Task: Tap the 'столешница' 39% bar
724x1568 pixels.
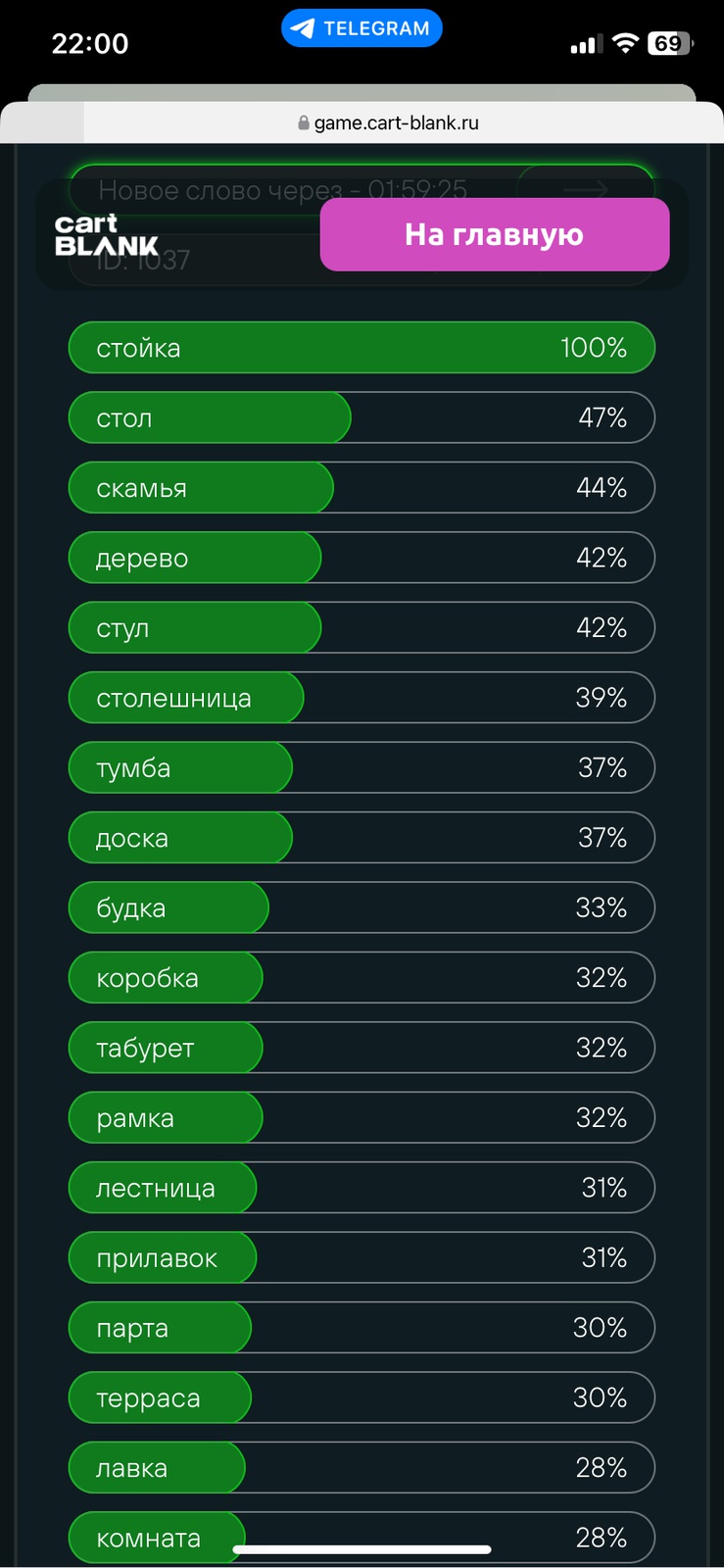Action: [362, 698]
